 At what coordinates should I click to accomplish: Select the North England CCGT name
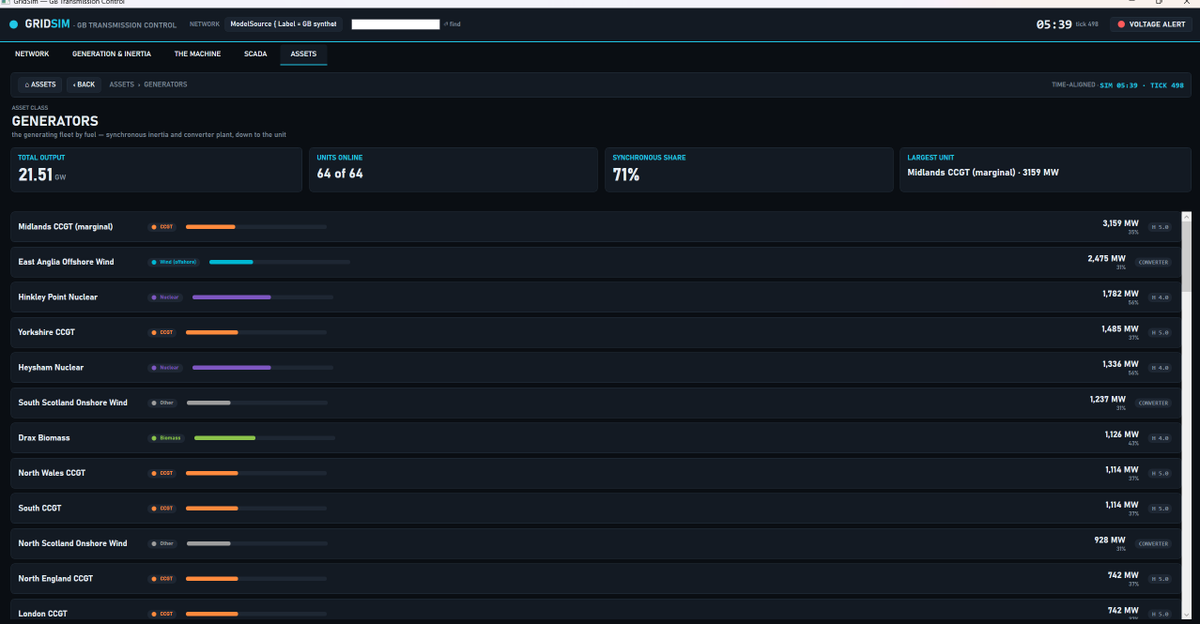point(56,578)
